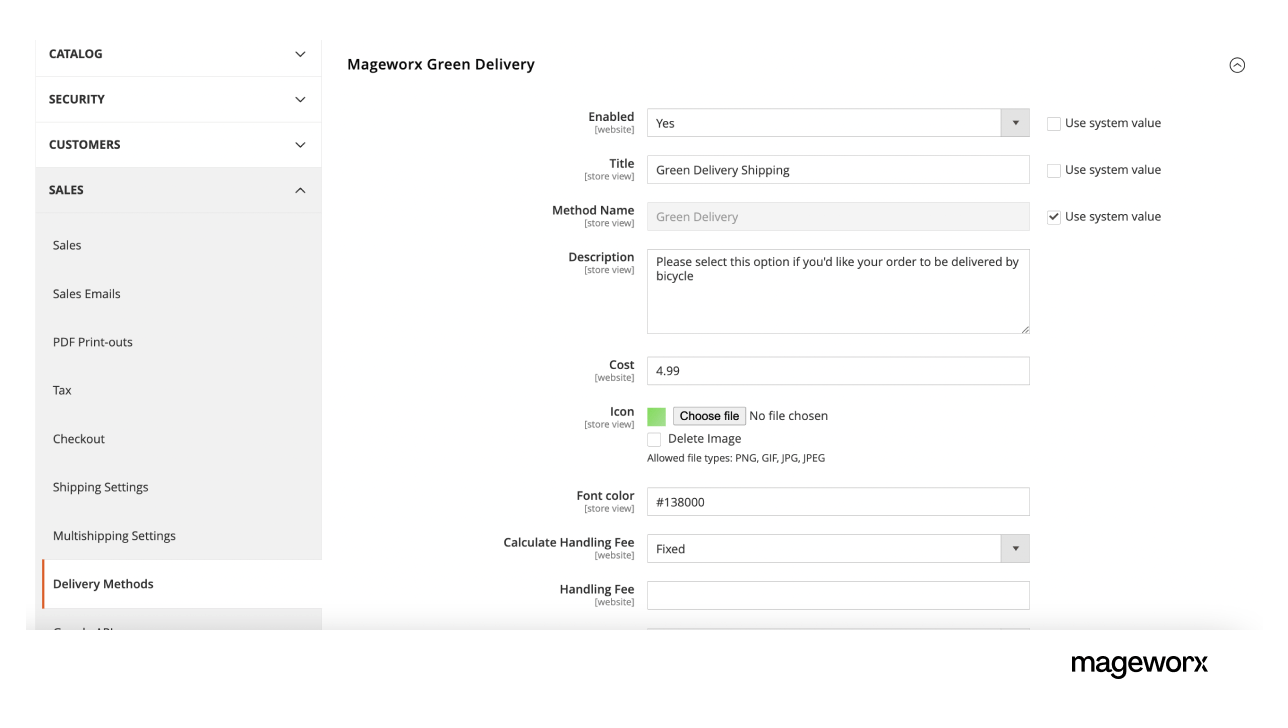Open the Enabled dropdown
Viewport: 1288px width, 728px height.
coord(1015,122)
